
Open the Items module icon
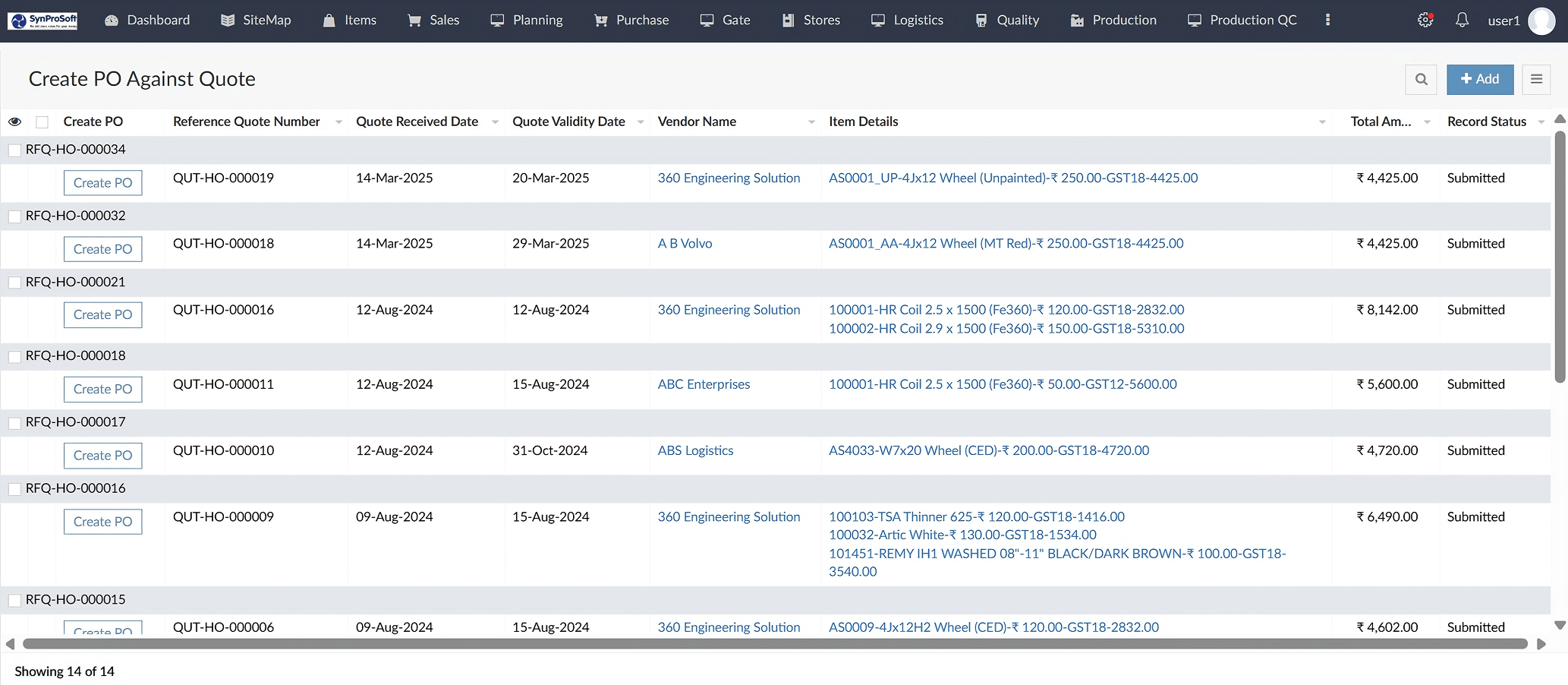(x=328, y=21)
